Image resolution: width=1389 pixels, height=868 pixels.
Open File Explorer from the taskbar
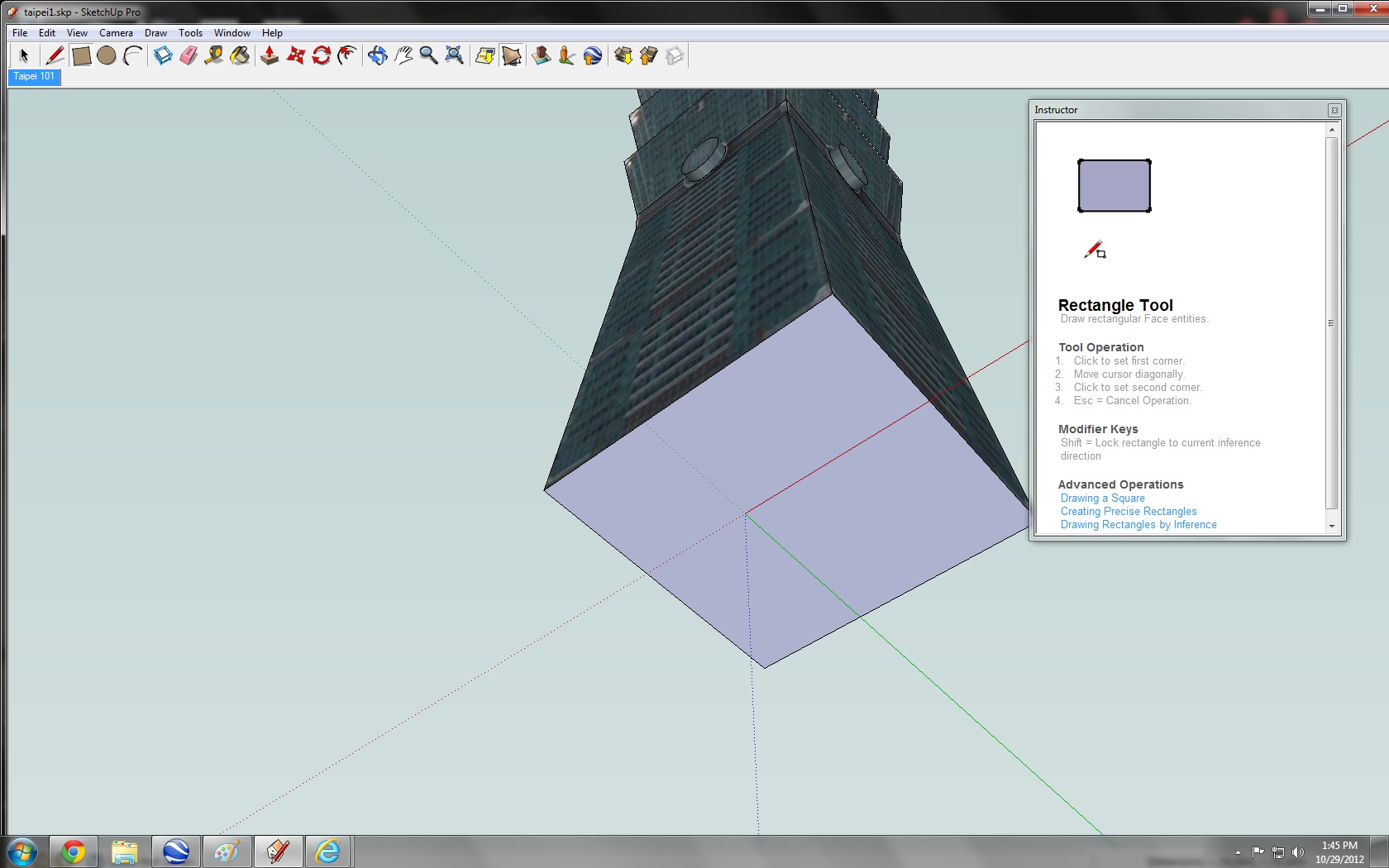tap(125, 851)
